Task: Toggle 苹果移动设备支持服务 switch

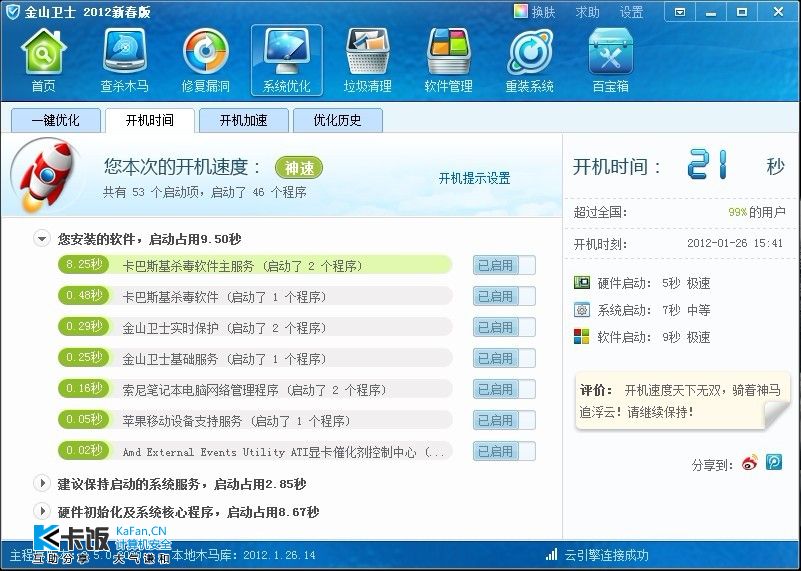Action: [x=504, y=421]
